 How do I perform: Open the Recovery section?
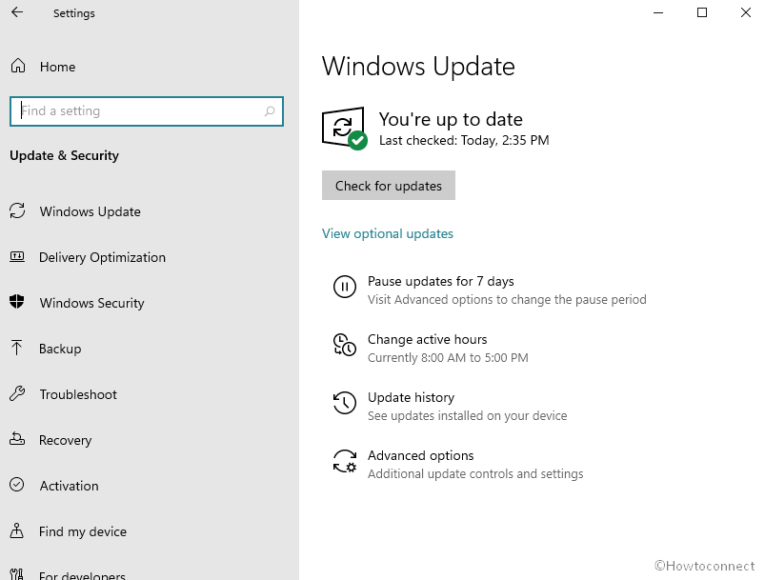(65, 440)
